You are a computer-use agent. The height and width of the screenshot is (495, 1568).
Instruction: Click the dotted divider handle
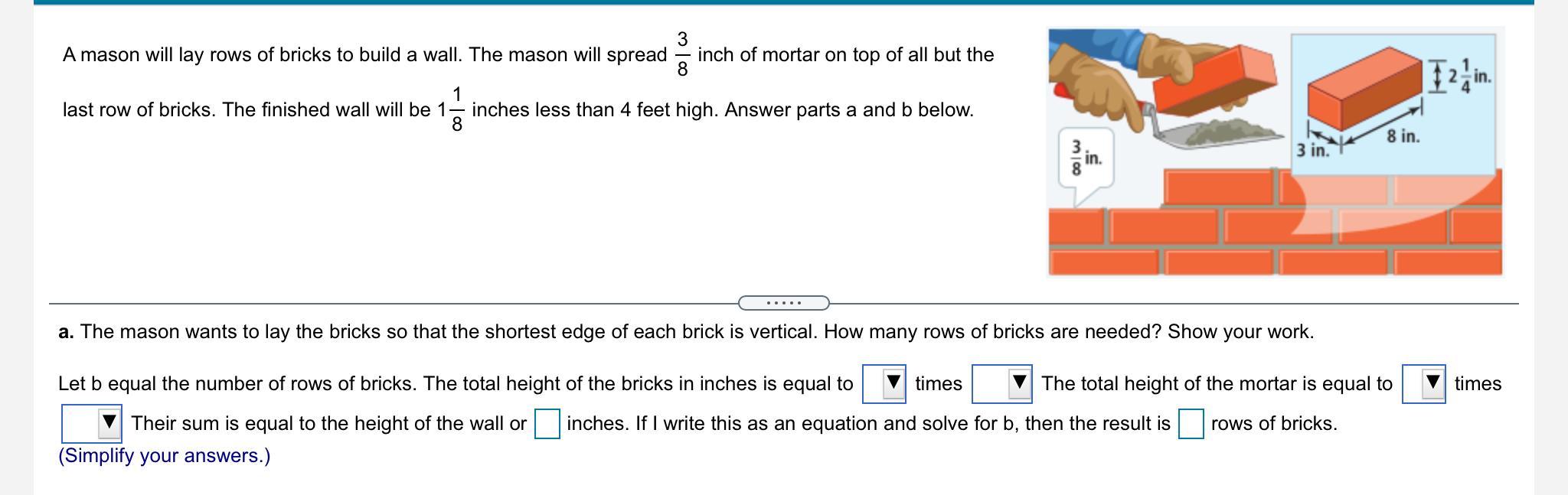point(783,303)
